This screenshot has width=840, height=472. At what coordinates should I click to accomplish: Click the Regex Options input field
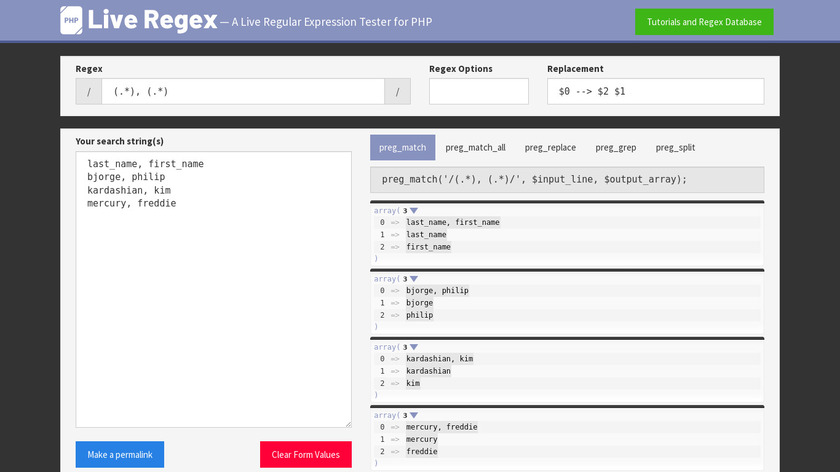pyautogui.click(x=478, y=92)
